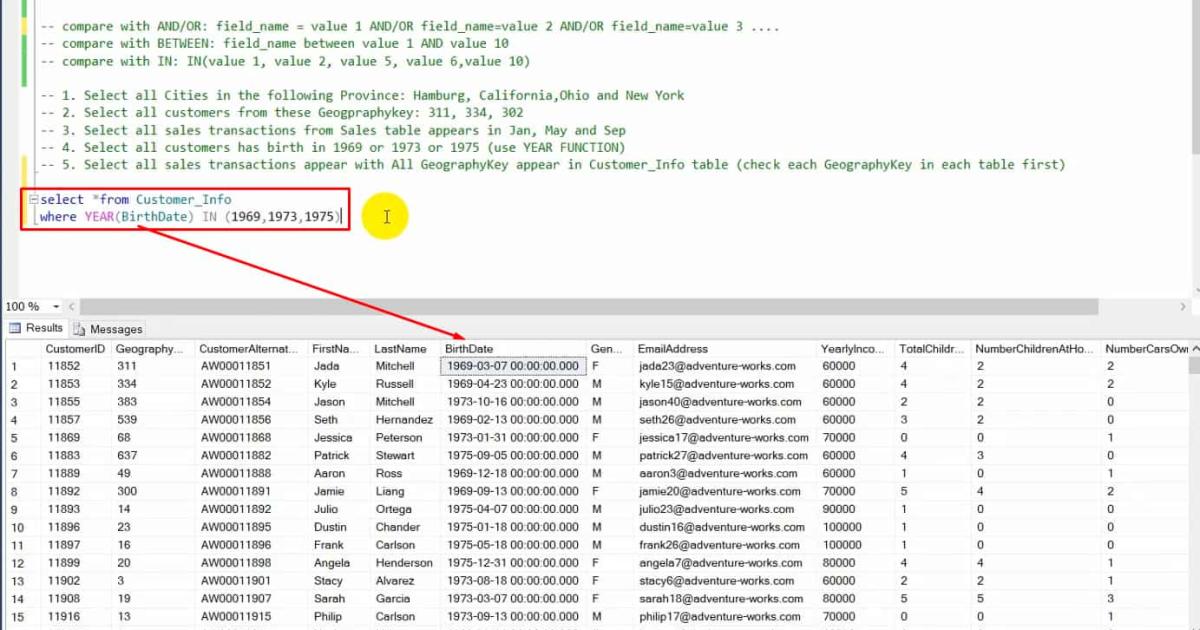Click the CustomerID column header
This screenshot has width=1200, height=630.
74,348
